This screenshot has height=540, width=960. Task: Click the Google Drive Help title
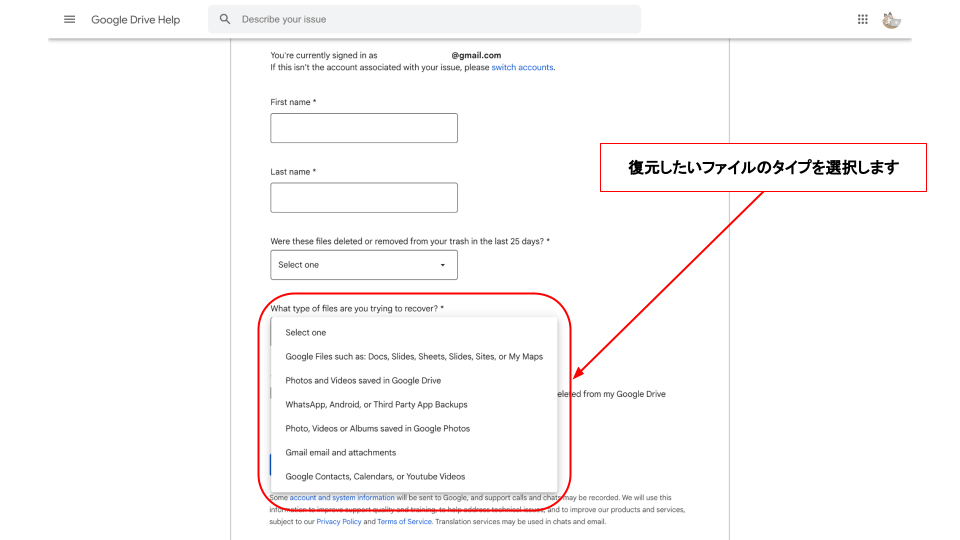coord(135,20)
